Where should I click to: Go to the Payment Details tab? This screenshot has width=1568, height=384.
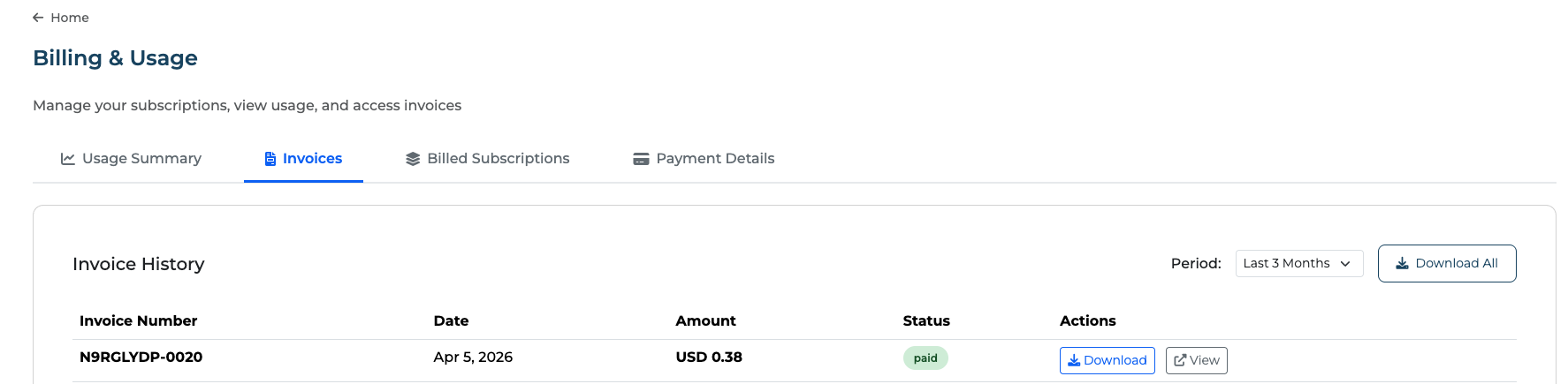coord(715,159)
